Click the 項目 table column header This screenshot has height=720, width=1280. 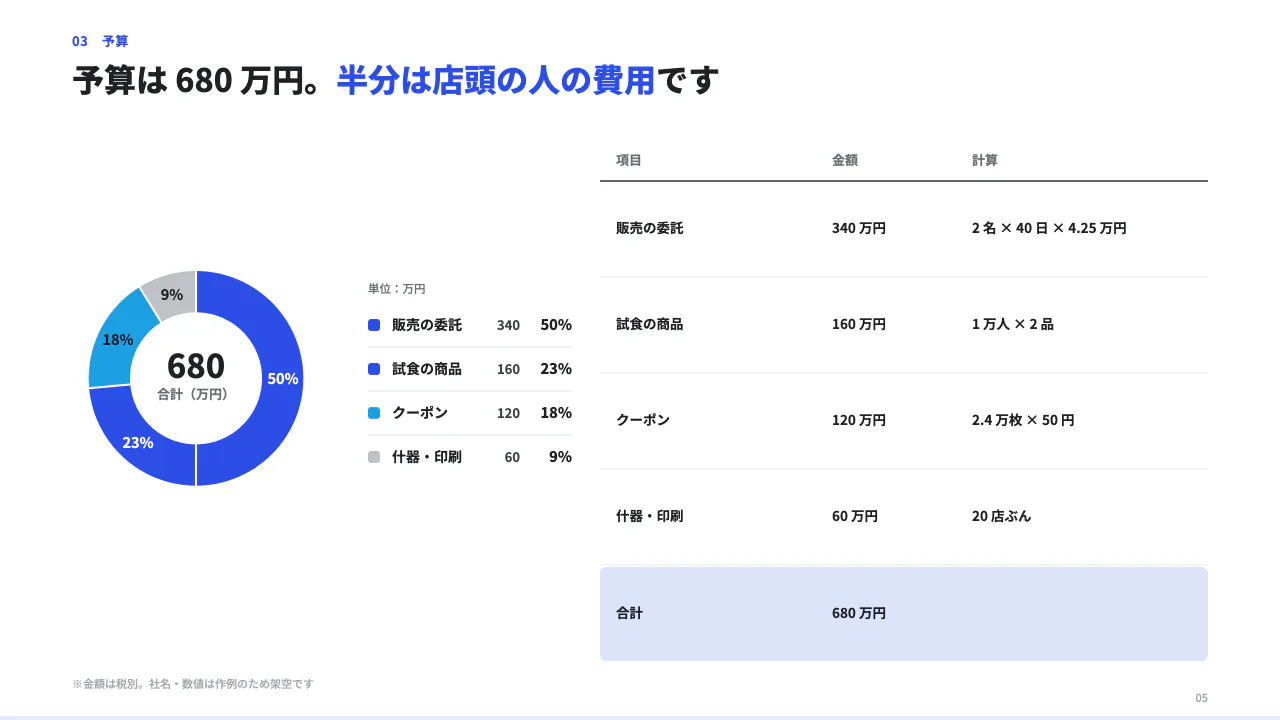tap(629, 160)
